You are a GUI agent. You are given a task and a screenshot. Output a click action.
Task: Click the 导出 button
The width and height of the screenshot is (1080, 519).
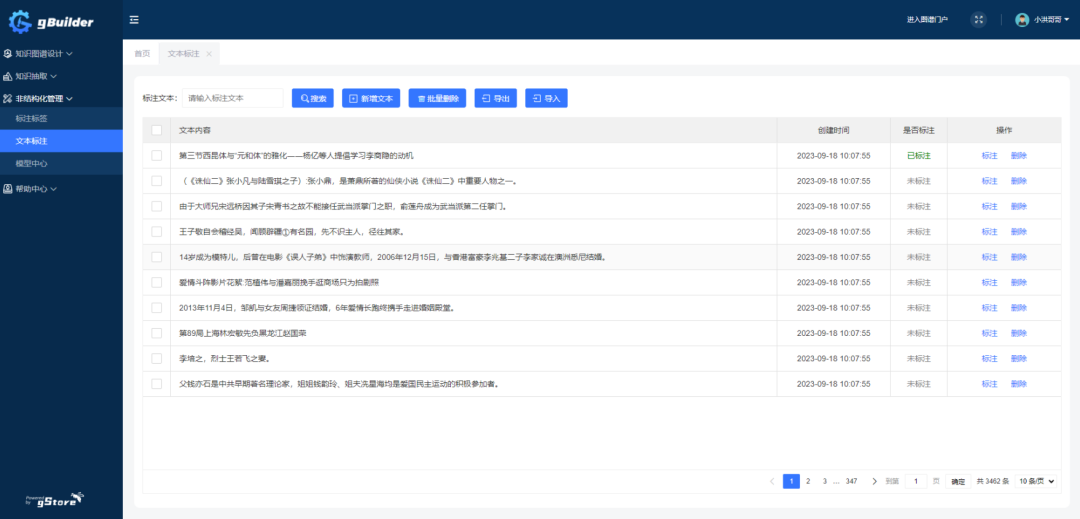click(496, 98)
